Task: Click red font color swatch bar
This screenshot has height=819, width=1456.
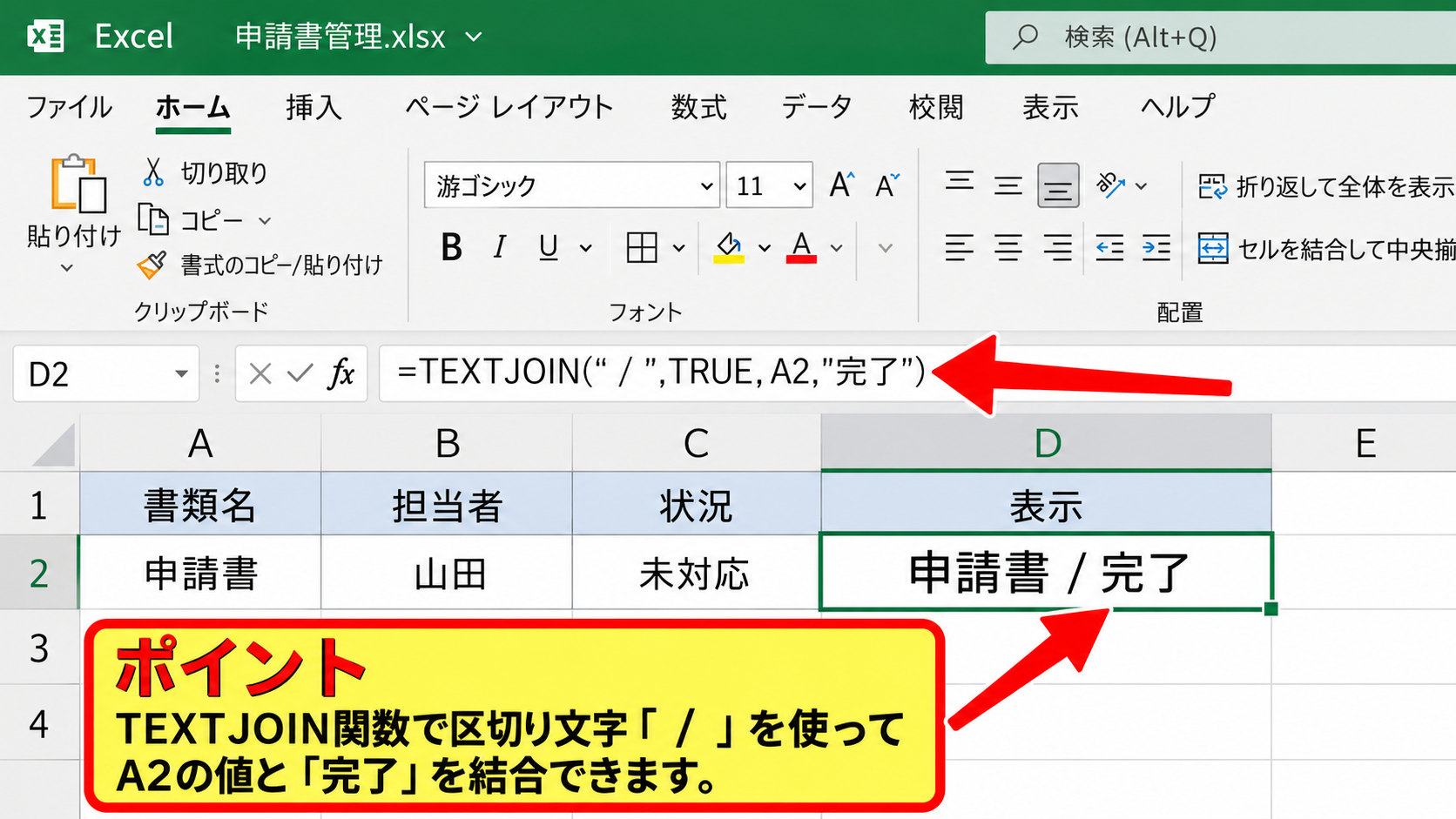Action: tap(801, 259)
